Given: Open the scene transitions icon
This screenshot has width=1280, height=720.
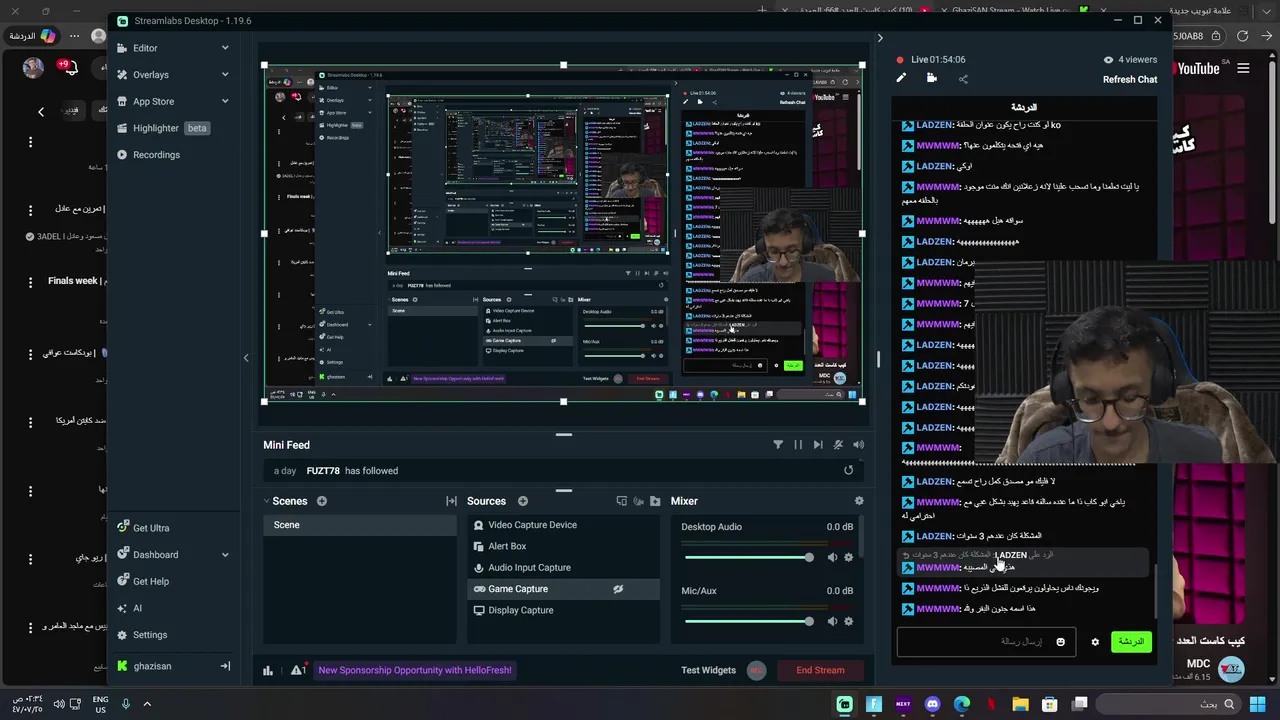Looking at the screenshot, I should [x=451, y=501].
